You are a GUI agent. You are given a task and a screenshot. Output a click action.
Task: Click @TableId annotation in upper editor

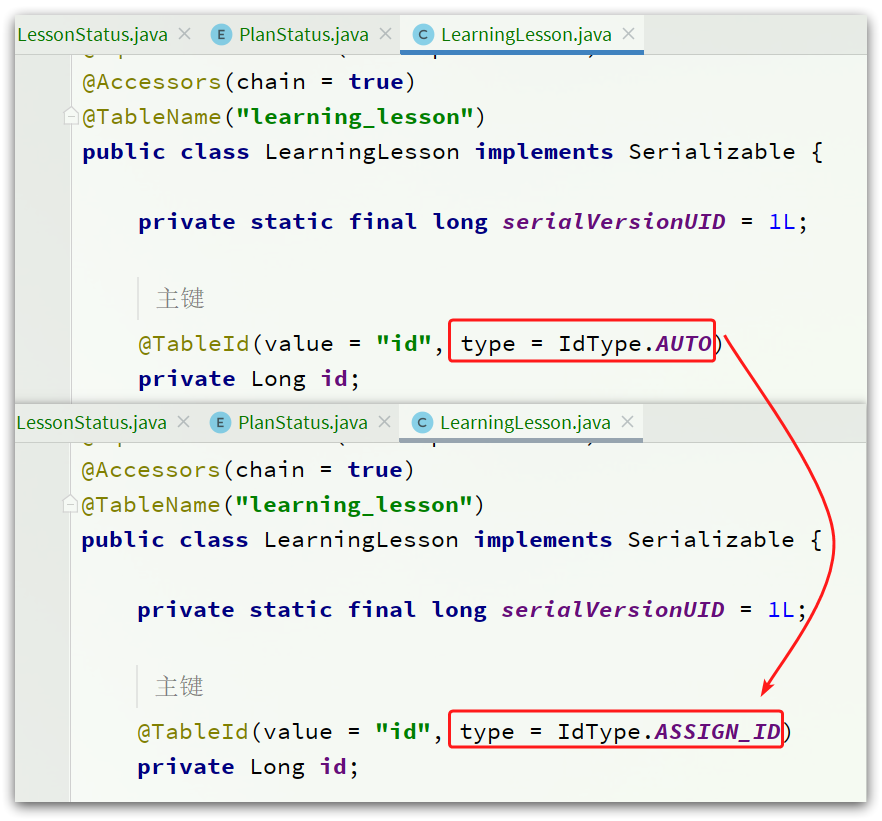(x=194, y=344)
